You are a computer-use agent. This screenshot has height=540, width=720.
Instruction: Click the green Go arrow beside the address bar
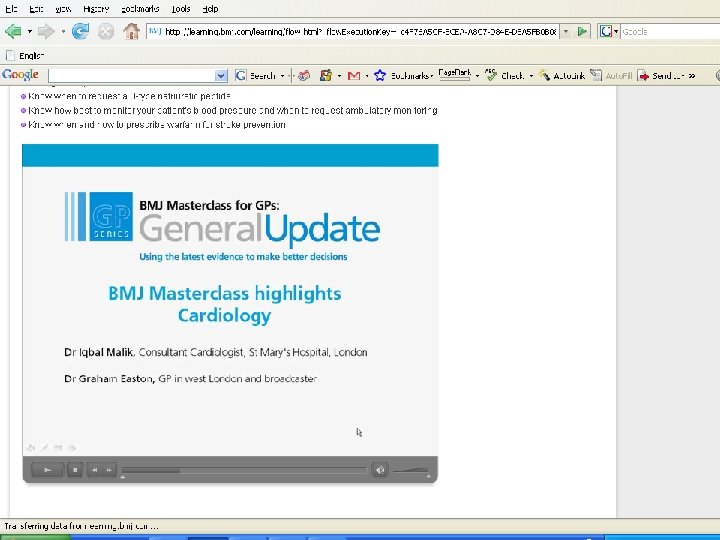(x=582, y=32)
